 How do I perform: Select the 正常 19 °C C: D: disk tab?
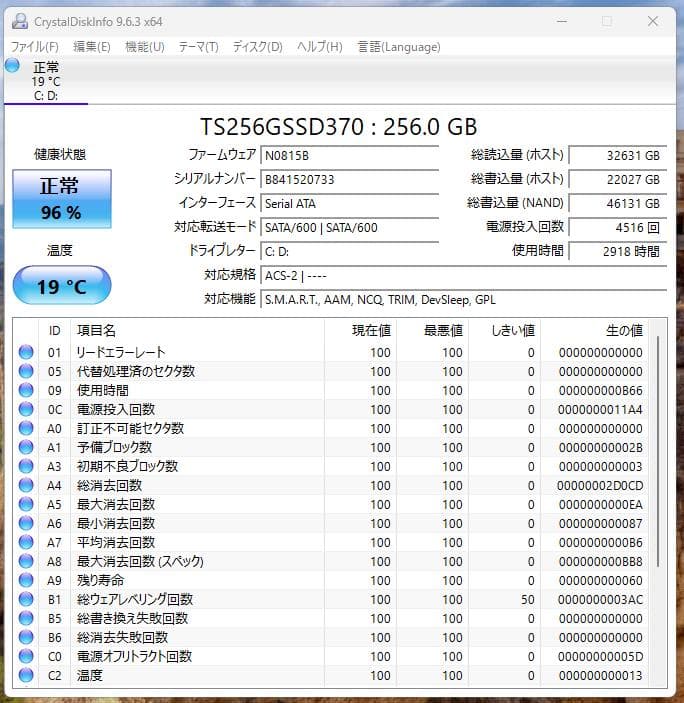[46, 81]
